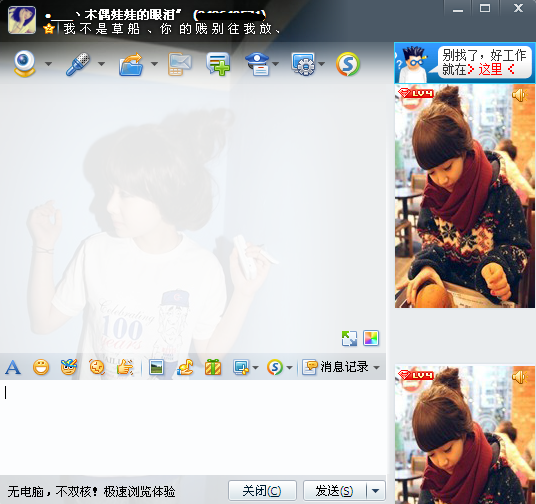Open the 极速浏览体验 promo link

click(x=139, y=492)
